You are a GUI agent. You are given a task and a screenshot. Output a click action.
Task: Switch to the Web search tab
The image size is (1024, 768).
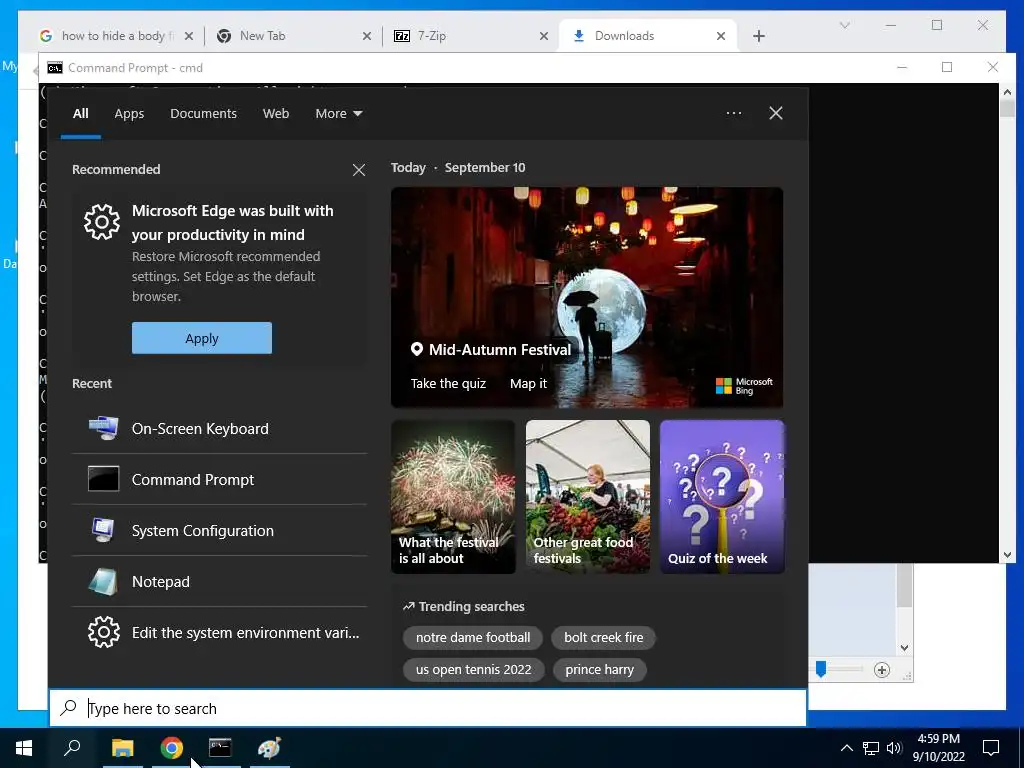(x=276, y=114)
